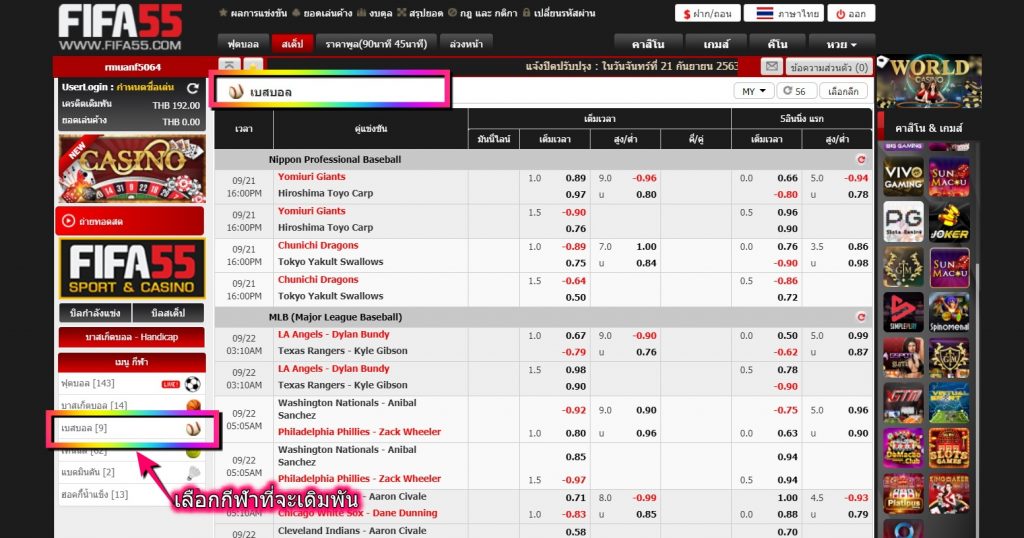The image size is (1024, 538).
Task: Click the บิลกำลังแข่ง button
Action: [95, 313]
